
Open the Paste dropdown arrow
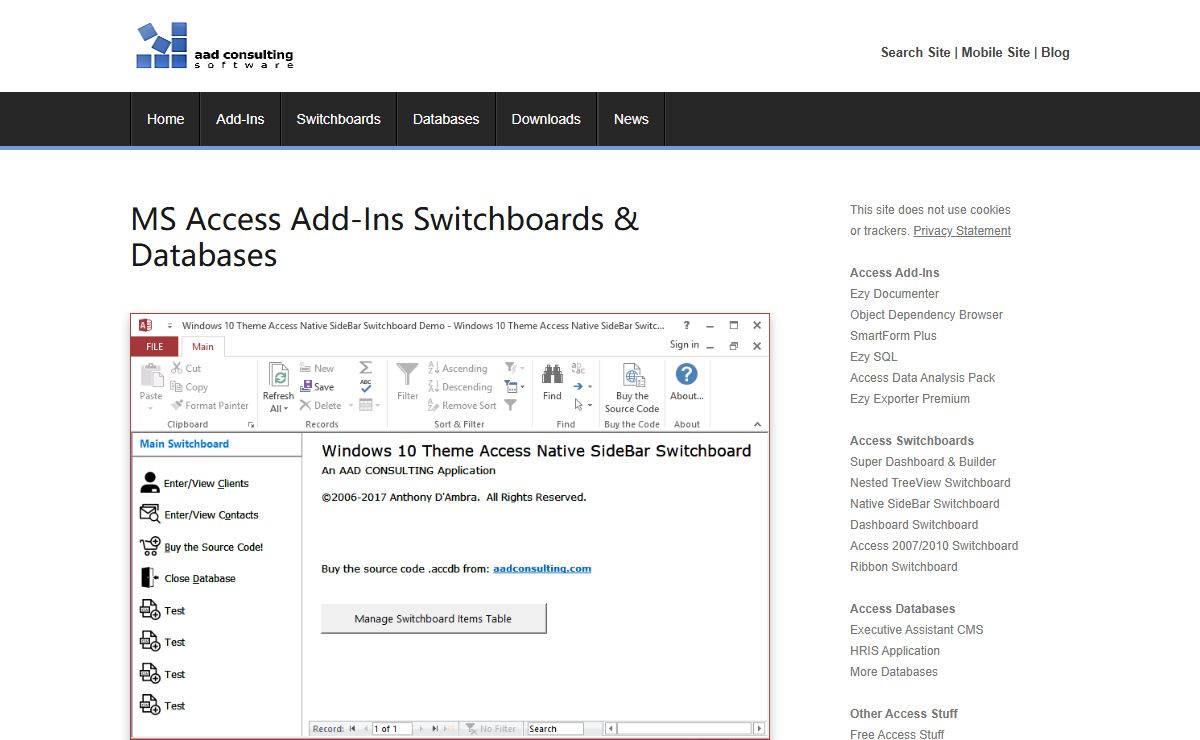click(151, 408)
